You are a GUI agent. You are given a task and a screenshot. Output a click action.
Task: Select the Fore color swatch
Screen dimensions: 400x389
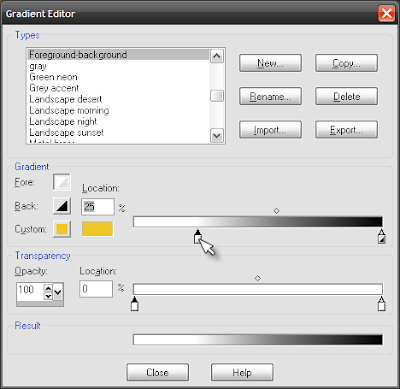(62, 182)
